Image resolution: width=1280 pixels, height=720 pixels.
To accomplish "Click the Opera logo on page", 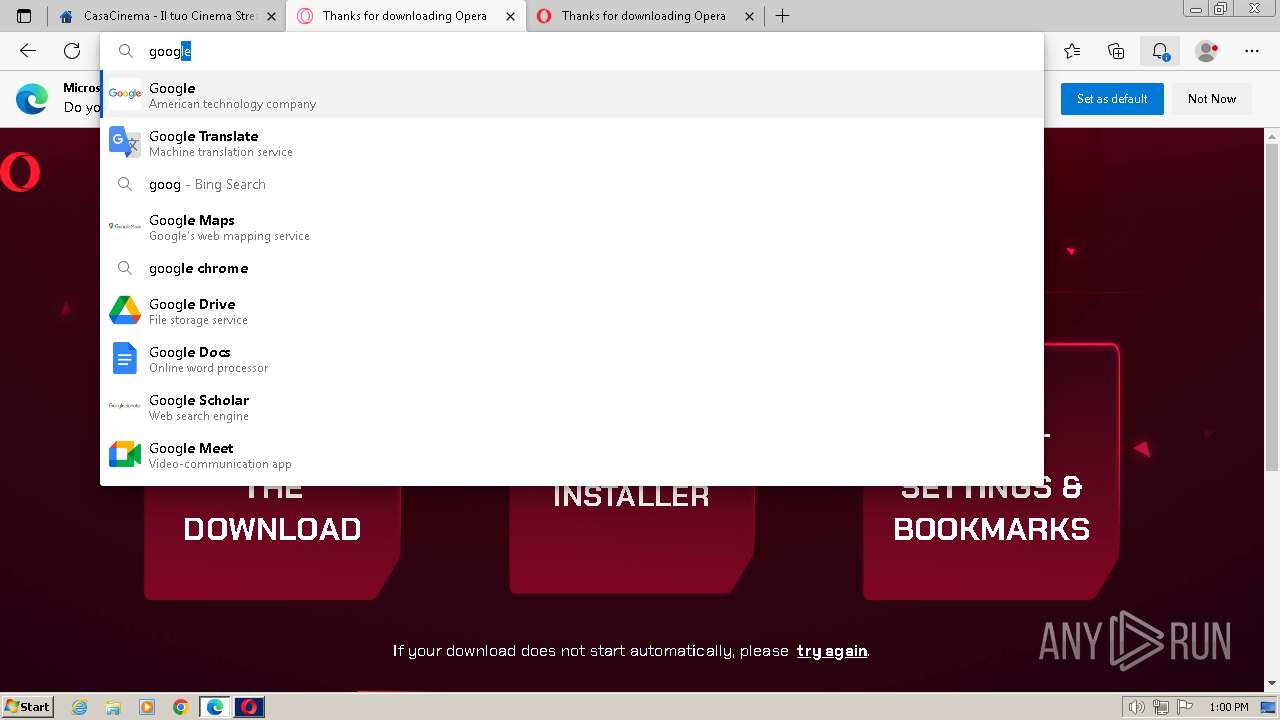I will tap(20, 172).
